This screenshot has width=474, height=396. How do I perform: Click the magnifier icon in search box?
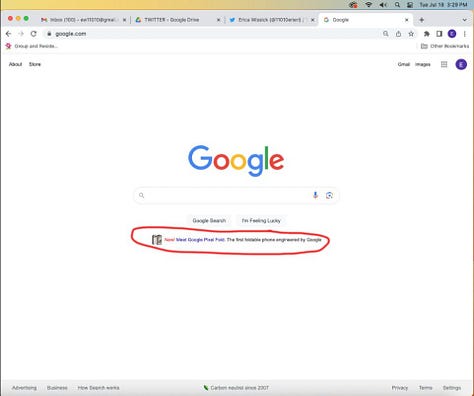tap(142, 195)
